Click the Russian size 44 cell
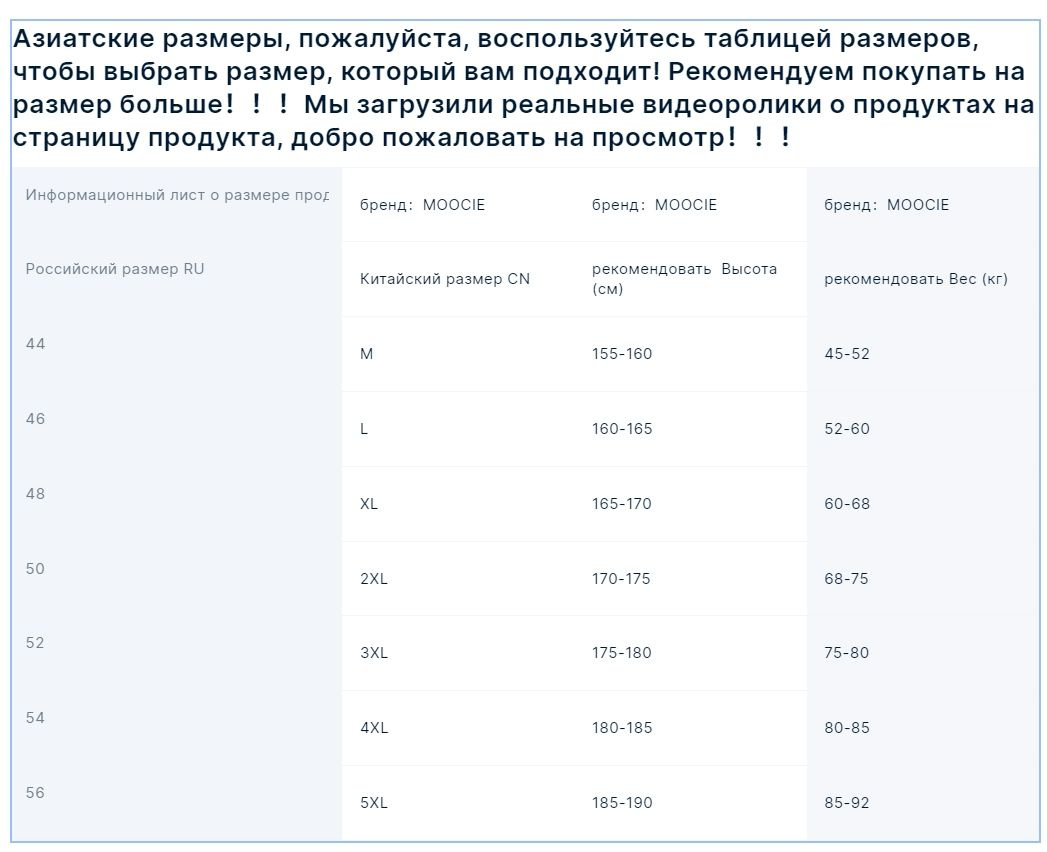Viewport: 1047px width, 852px height. (x=36, y=344)
